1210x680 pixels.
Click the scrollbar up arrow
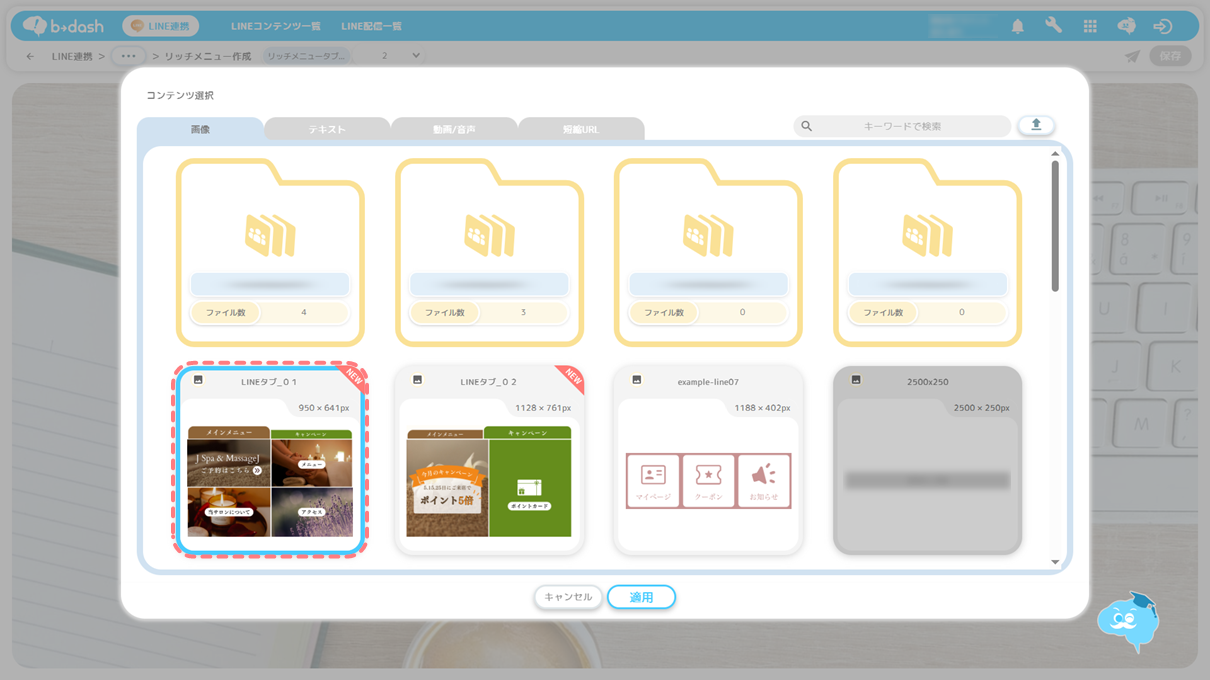[x=1055, y=154]
